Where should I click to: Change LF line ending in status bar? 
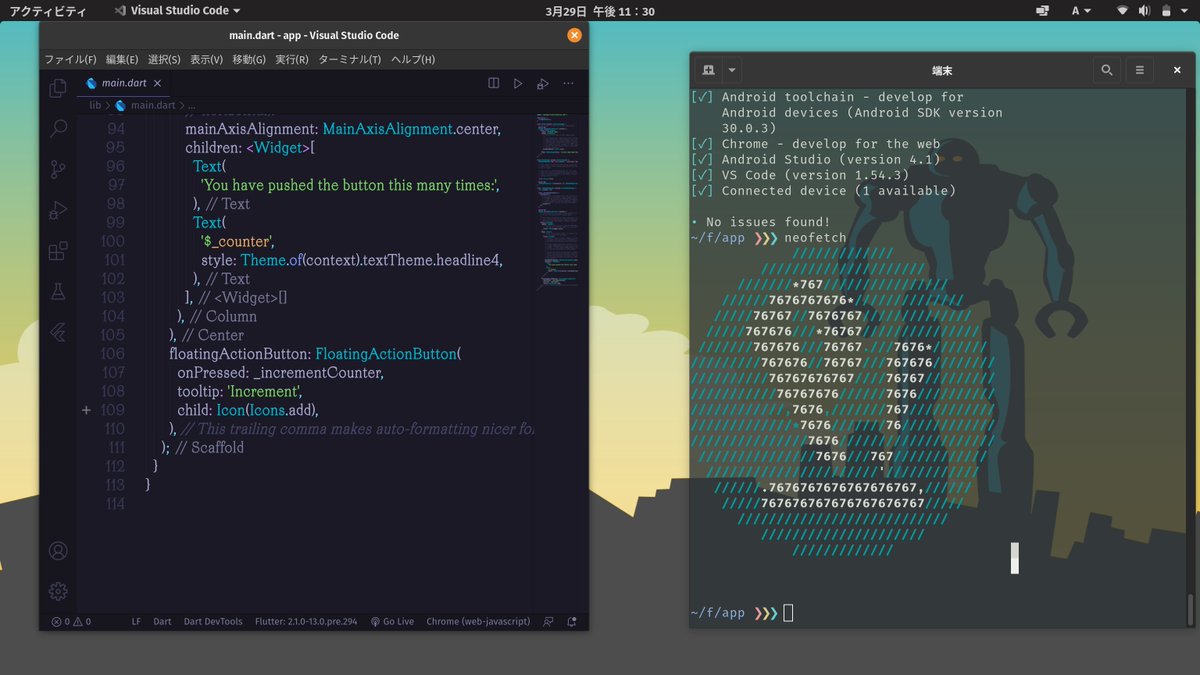pos(136,621)
